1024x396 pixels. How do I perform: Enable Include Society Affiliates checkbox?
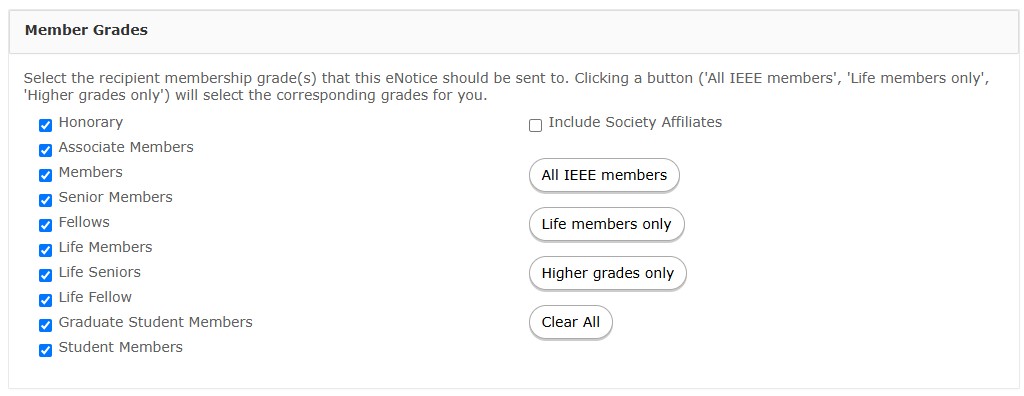pos(536,125)
